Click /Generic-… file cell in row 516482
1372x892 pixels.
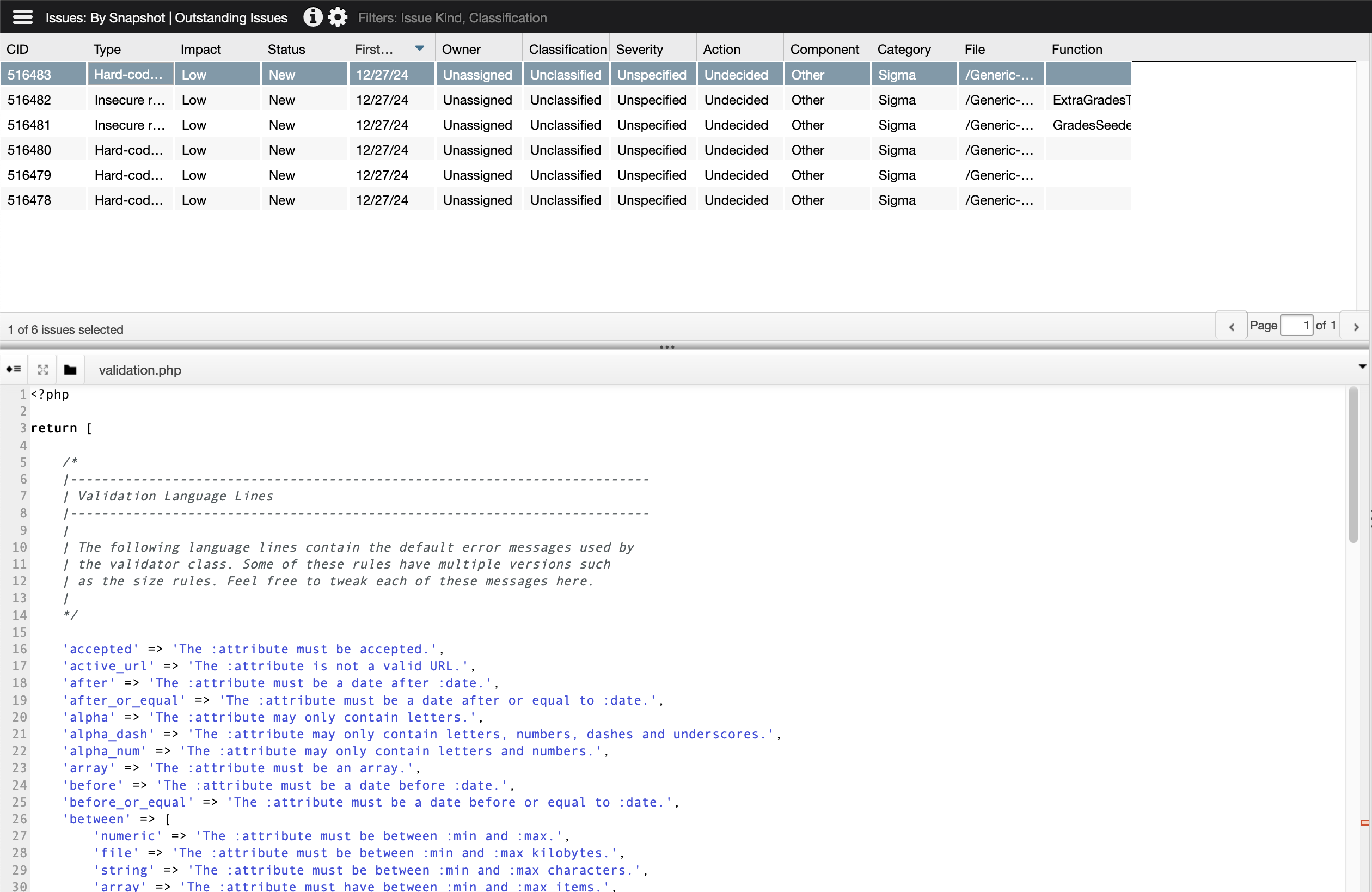(x=1000, y=100)
